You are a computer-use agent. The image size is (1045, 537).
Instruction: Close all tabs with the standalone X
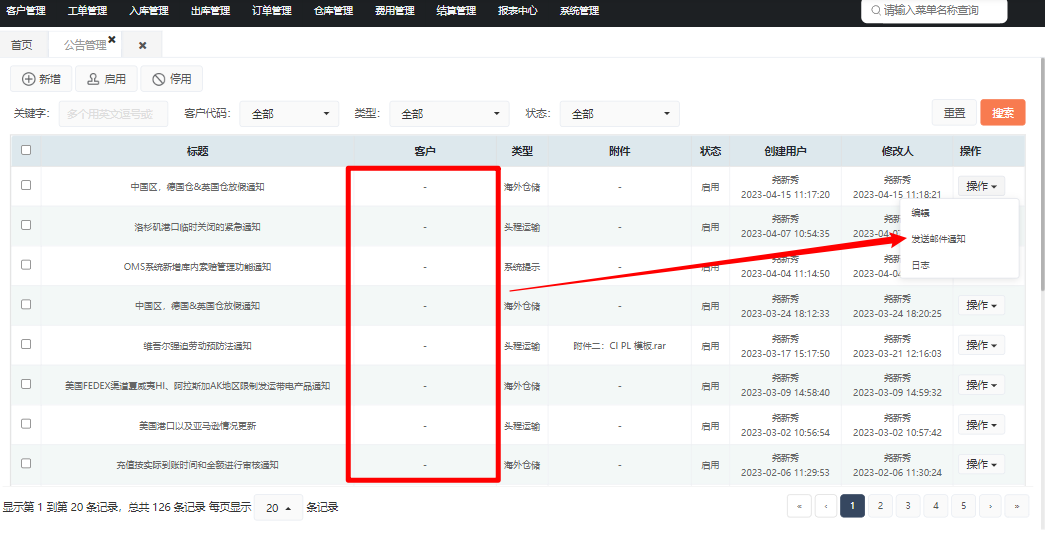click(x=143, y=45)
